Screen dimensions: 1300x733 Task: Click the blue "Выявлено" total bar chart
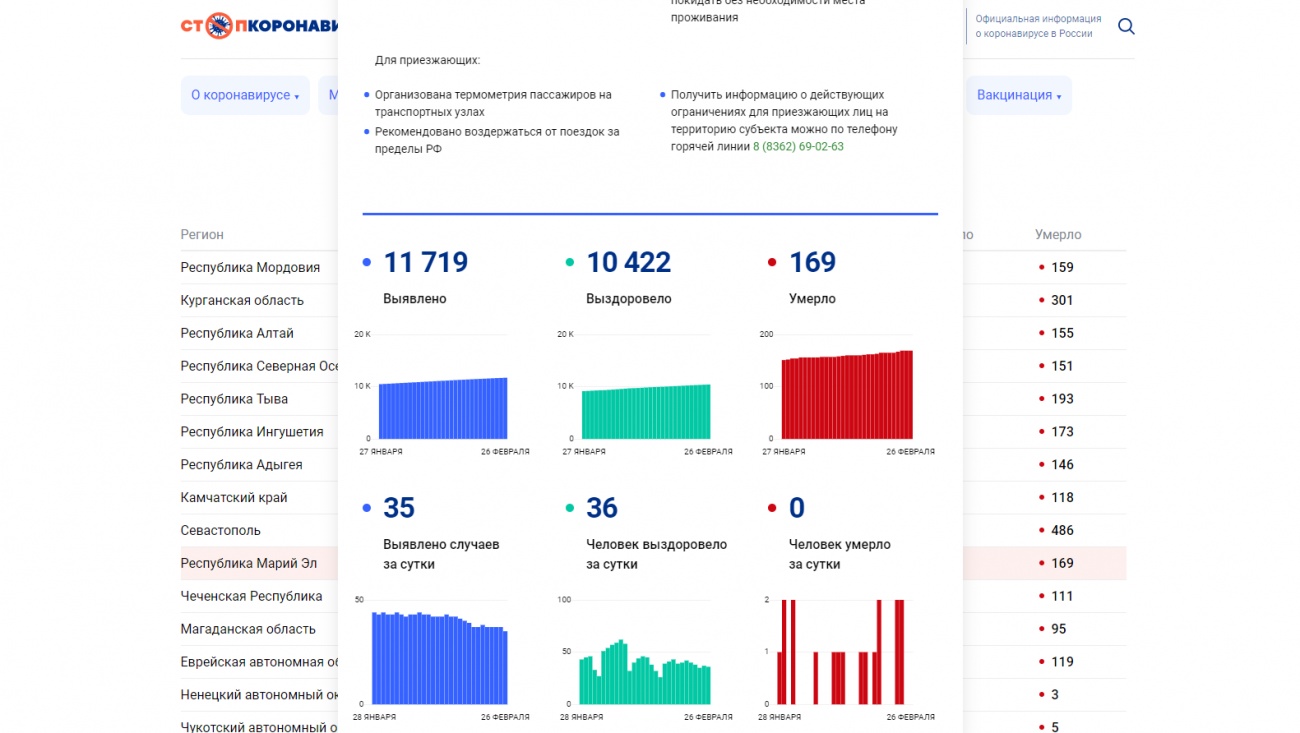[x=442, y=408]
